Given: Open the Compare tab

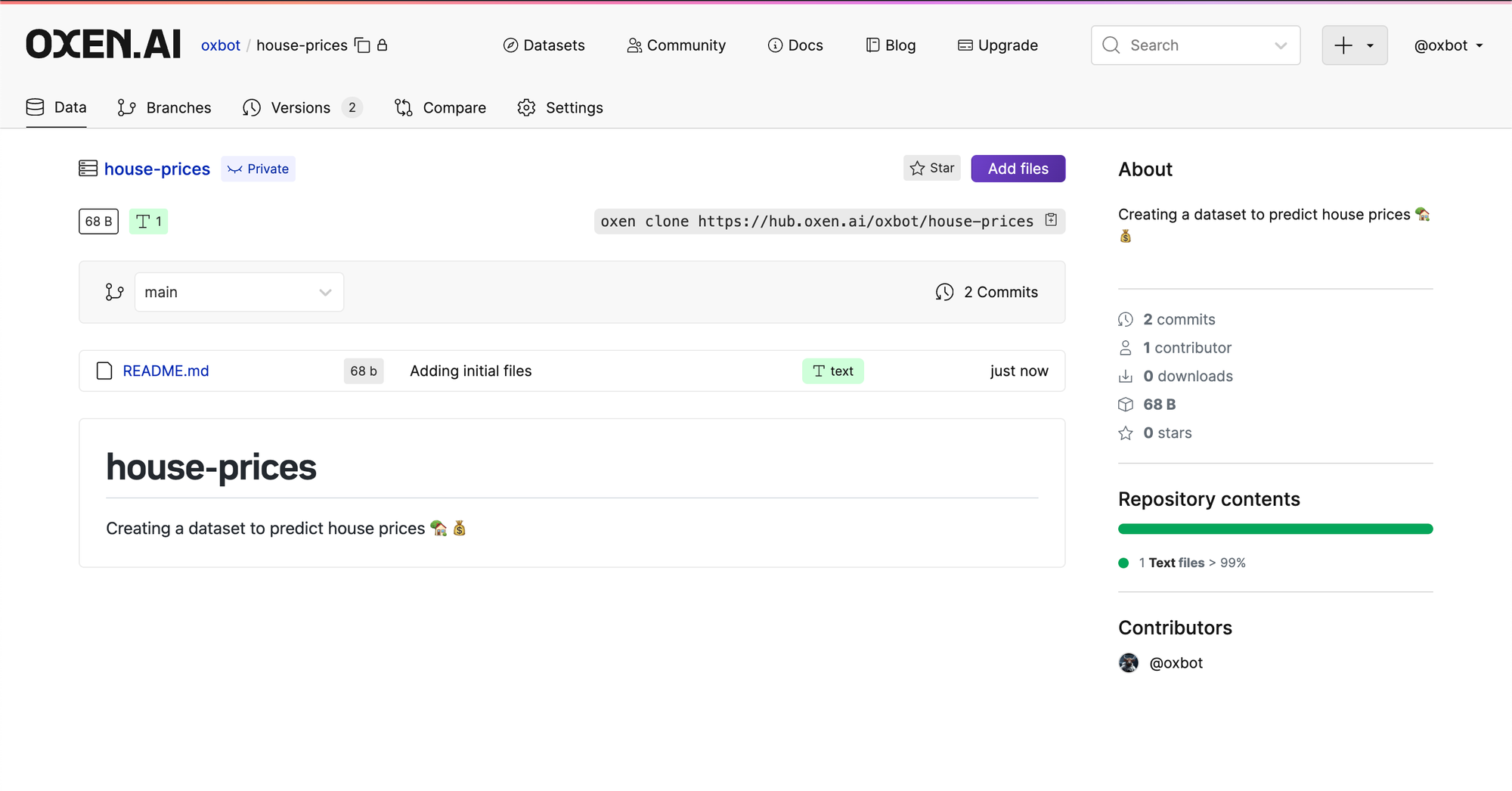Looking at the screenshot, I should click(x=440, y=107).
